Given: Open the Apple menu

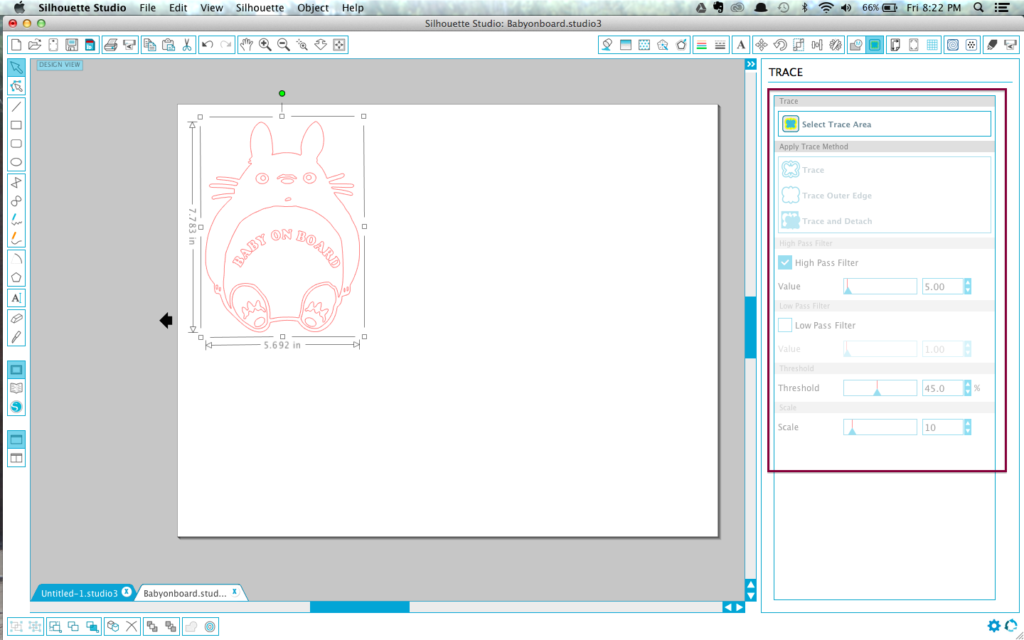Looking at the screenshot, I should tap(18, 8).
